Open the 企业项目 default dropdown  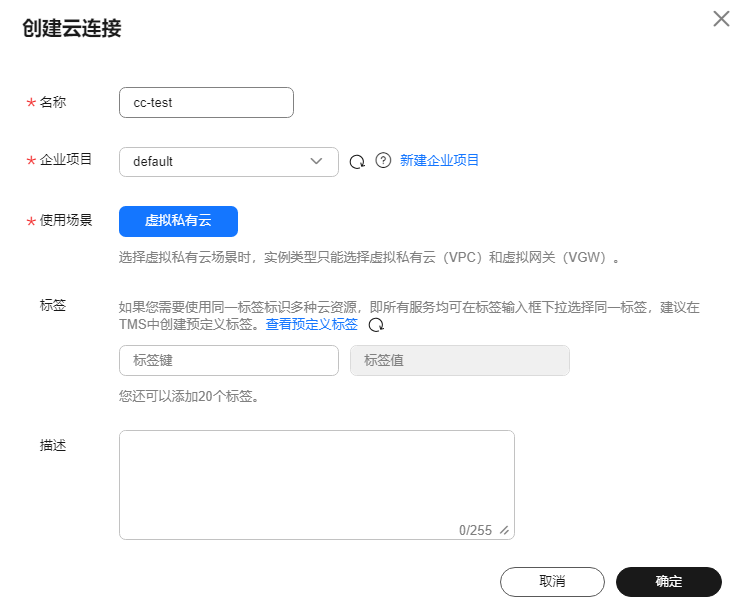(x=228, y=162)
